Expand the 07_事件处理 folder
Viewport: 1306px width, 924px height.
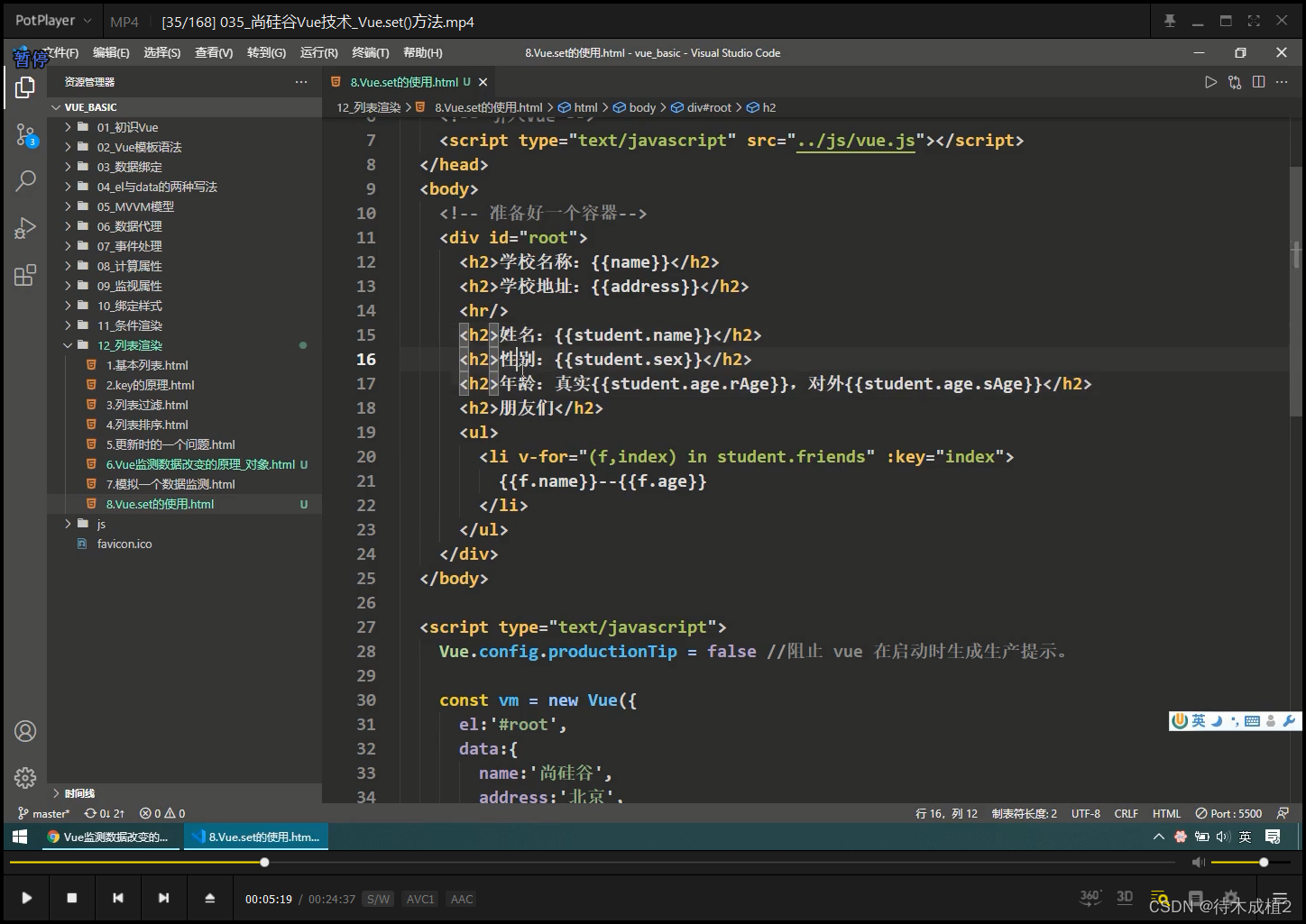pos(68,246)
